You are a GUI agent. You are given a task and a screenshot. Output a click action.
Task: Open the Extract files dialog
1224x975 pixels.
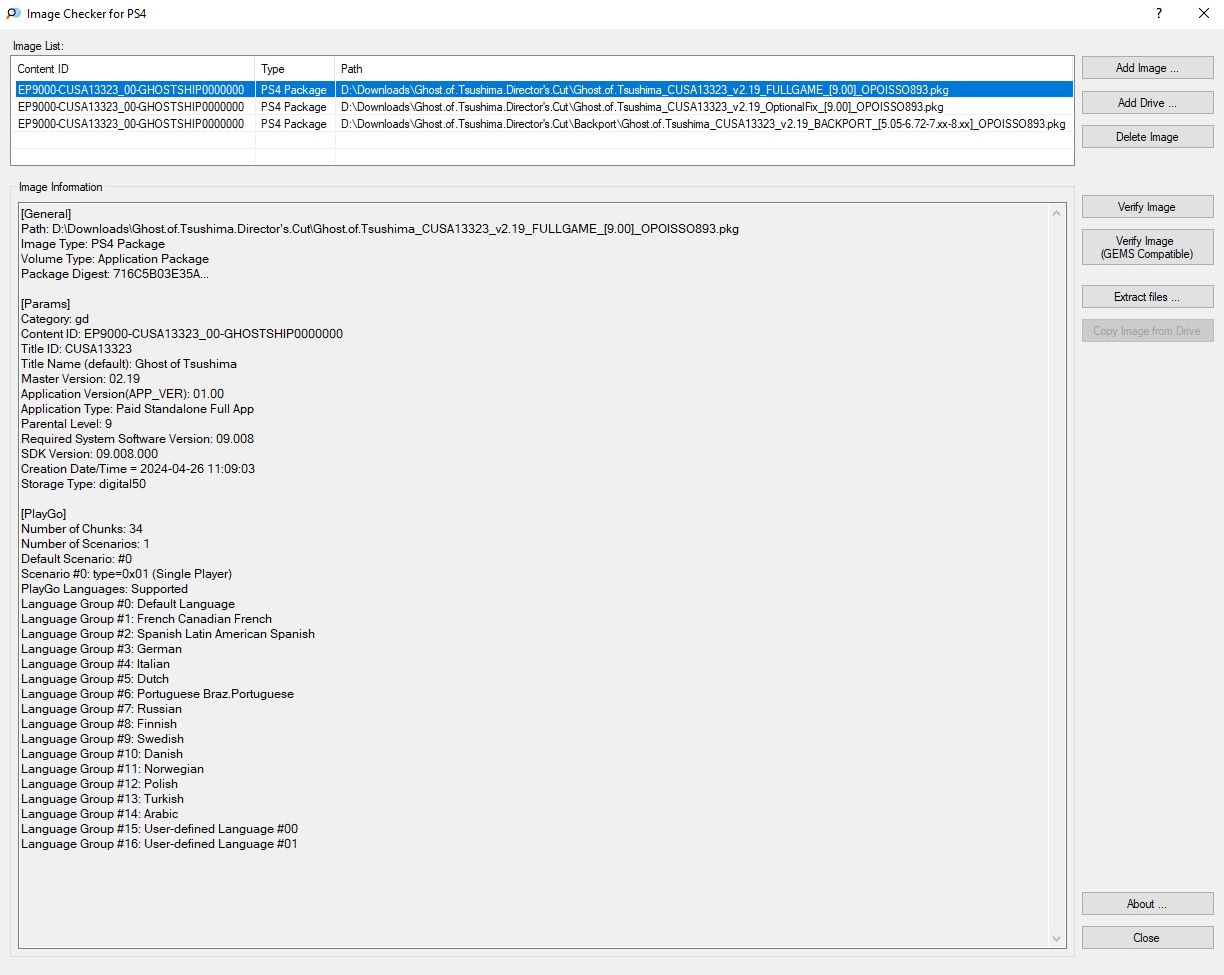point(1147,297)
